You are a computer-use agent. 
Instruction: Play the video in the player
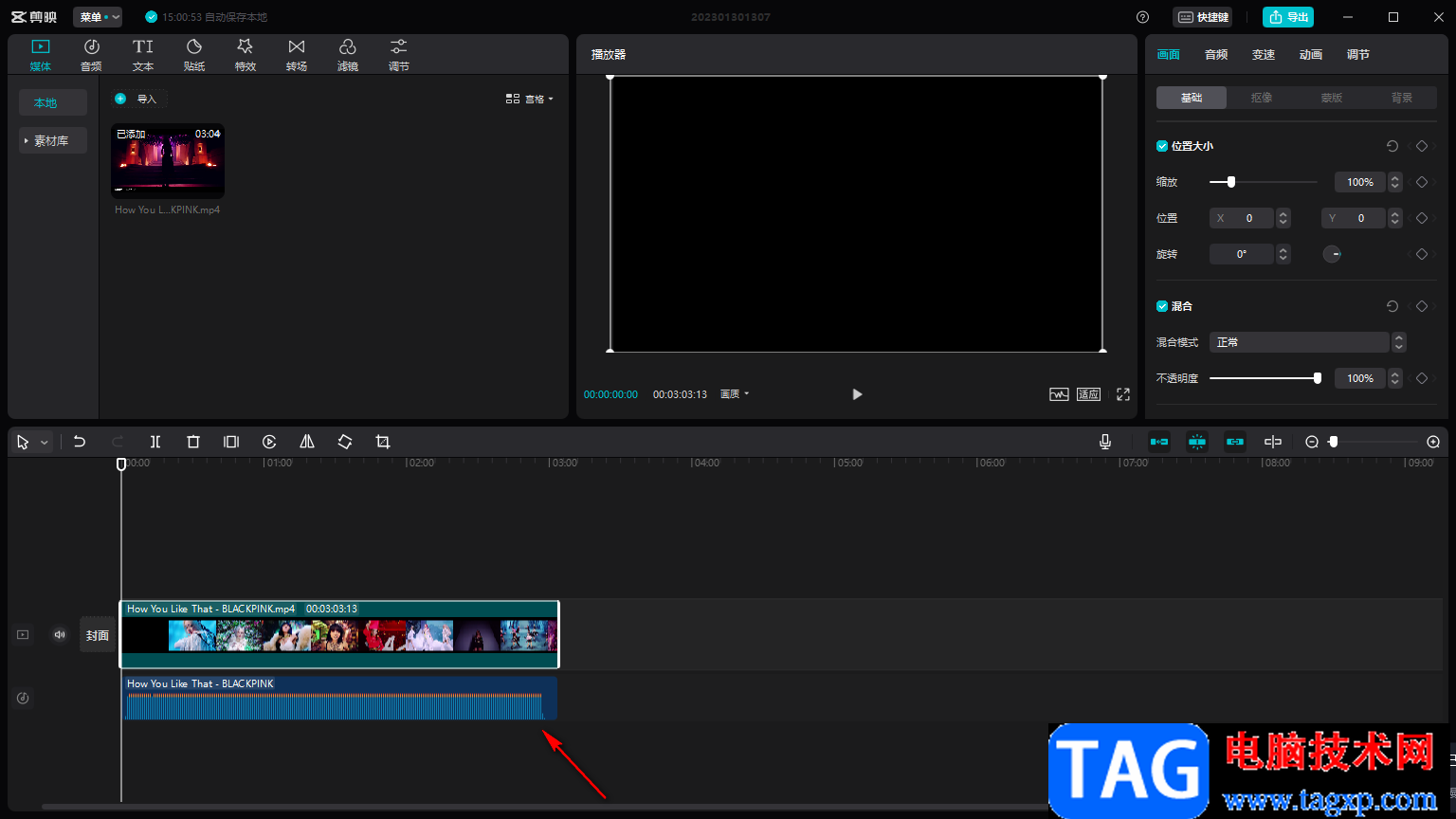coord(857,394)
